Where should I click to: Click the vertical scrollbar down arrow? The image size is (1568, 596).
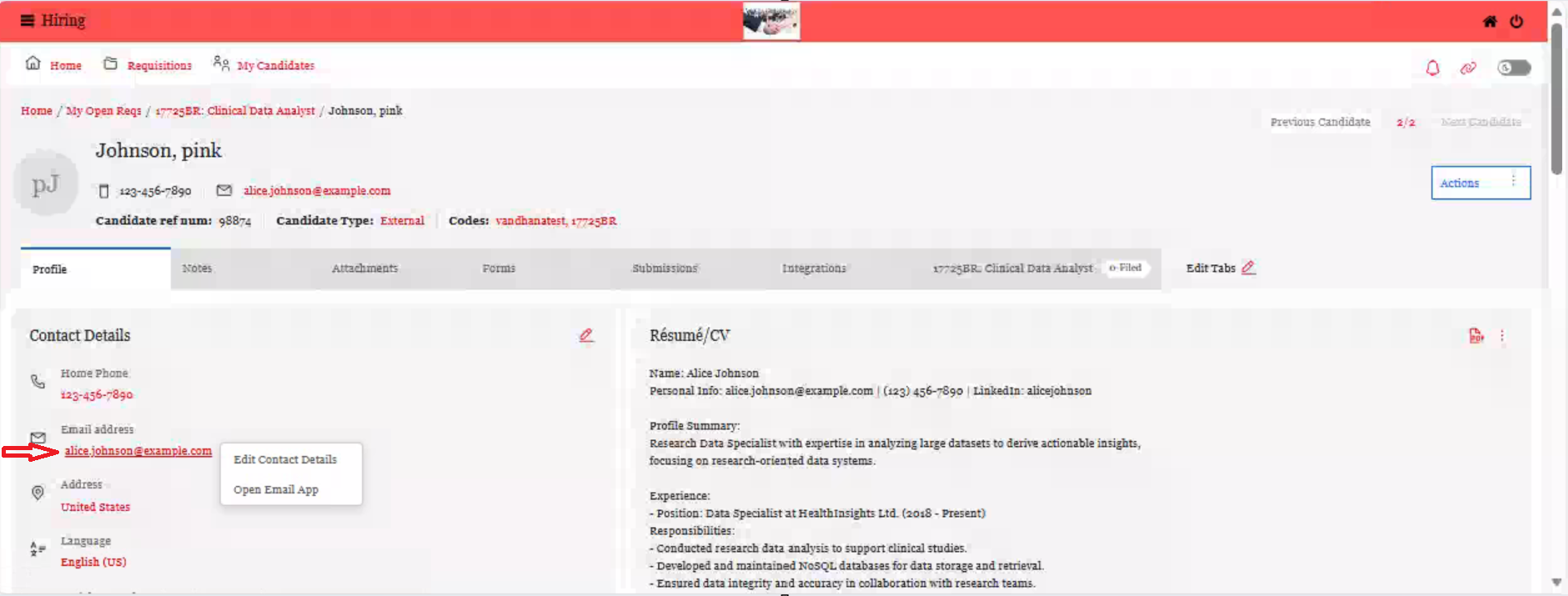pyautogui.click(x=1556, y=582)
